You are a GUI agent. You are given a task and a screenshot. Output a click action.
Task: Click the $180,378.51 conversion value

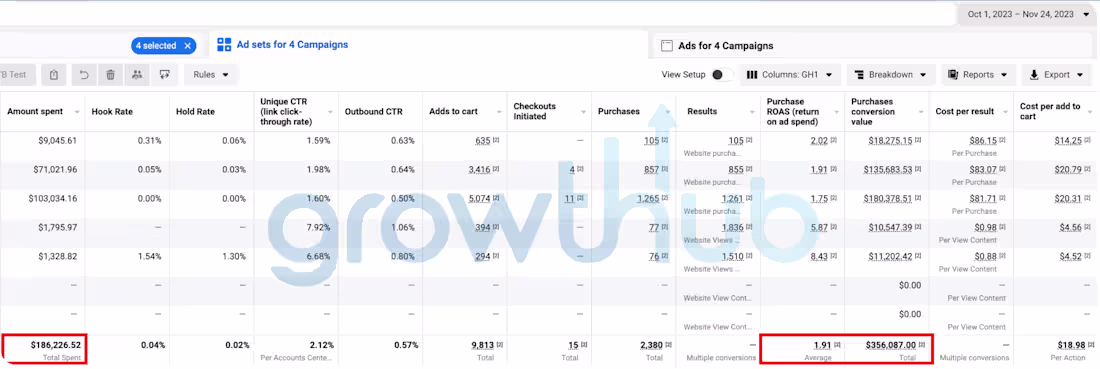click(x=887, y=199)
